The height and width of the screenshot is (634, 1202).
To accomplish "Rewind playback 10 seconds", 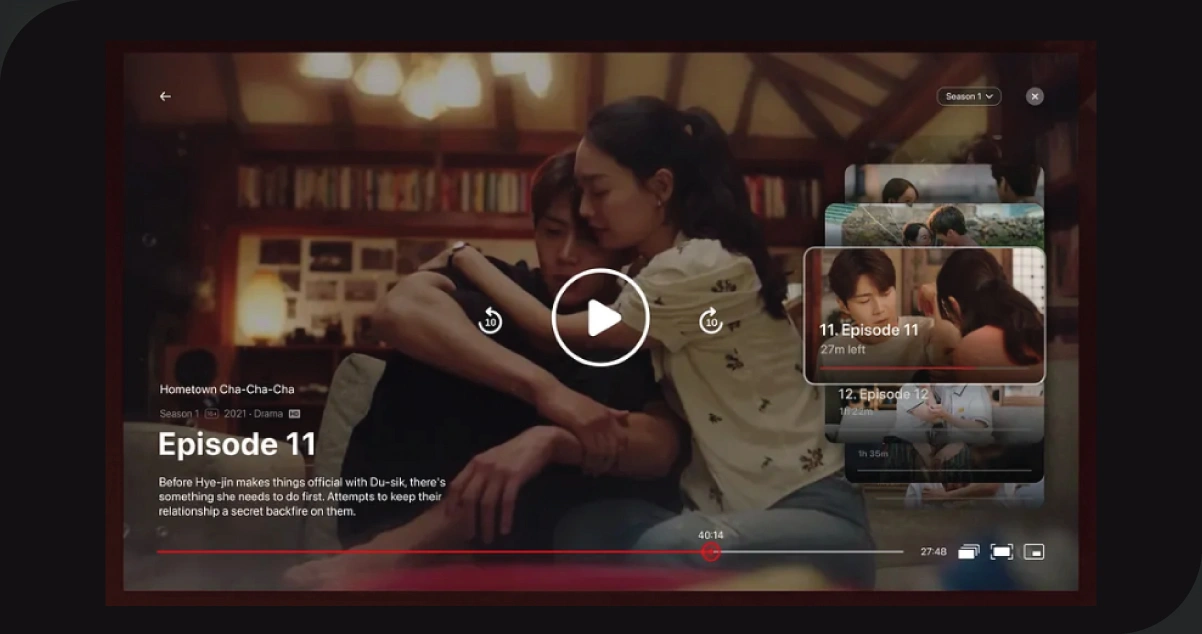I will click(x=490, y=322).
